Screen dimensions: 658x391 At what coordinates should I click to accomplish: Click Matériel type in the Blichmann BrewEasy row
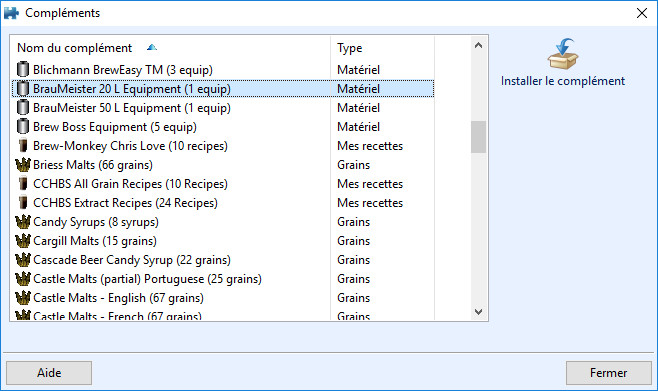(x=358, y=70)
